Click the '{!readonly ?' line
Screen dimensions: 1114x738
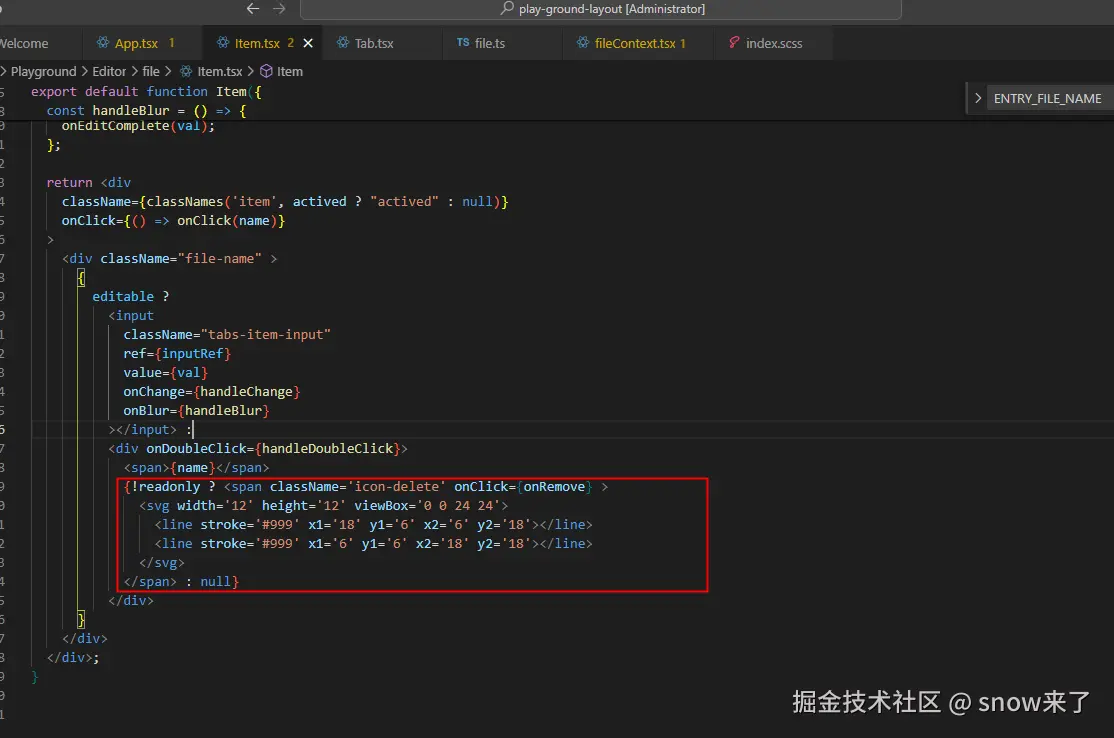pos(366,487)
